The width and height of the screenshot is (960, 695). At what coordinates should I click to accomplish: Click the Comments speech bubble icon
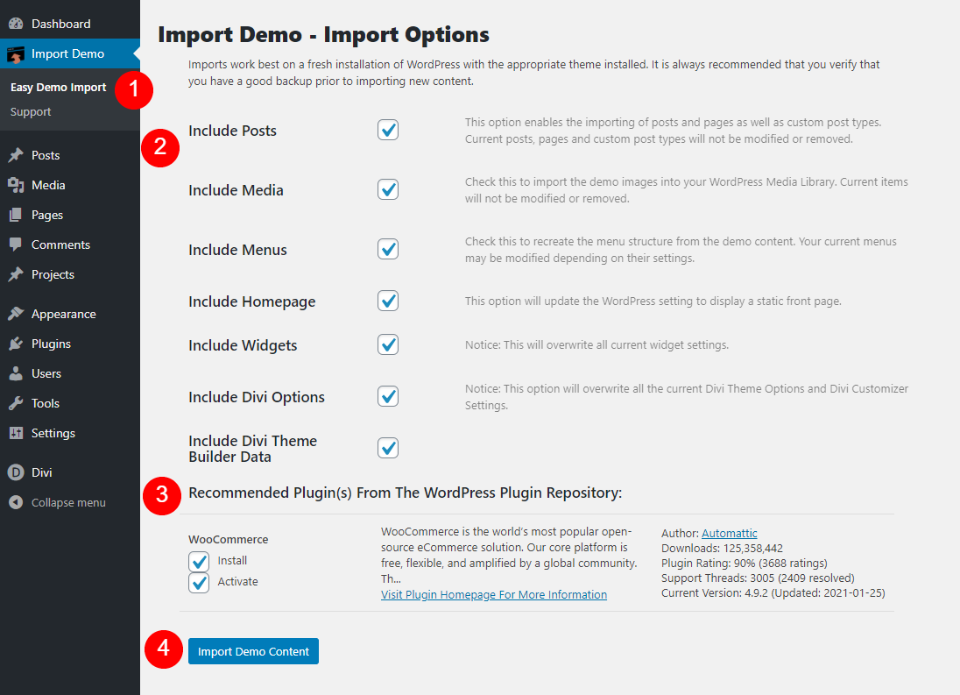pos(16,245)
